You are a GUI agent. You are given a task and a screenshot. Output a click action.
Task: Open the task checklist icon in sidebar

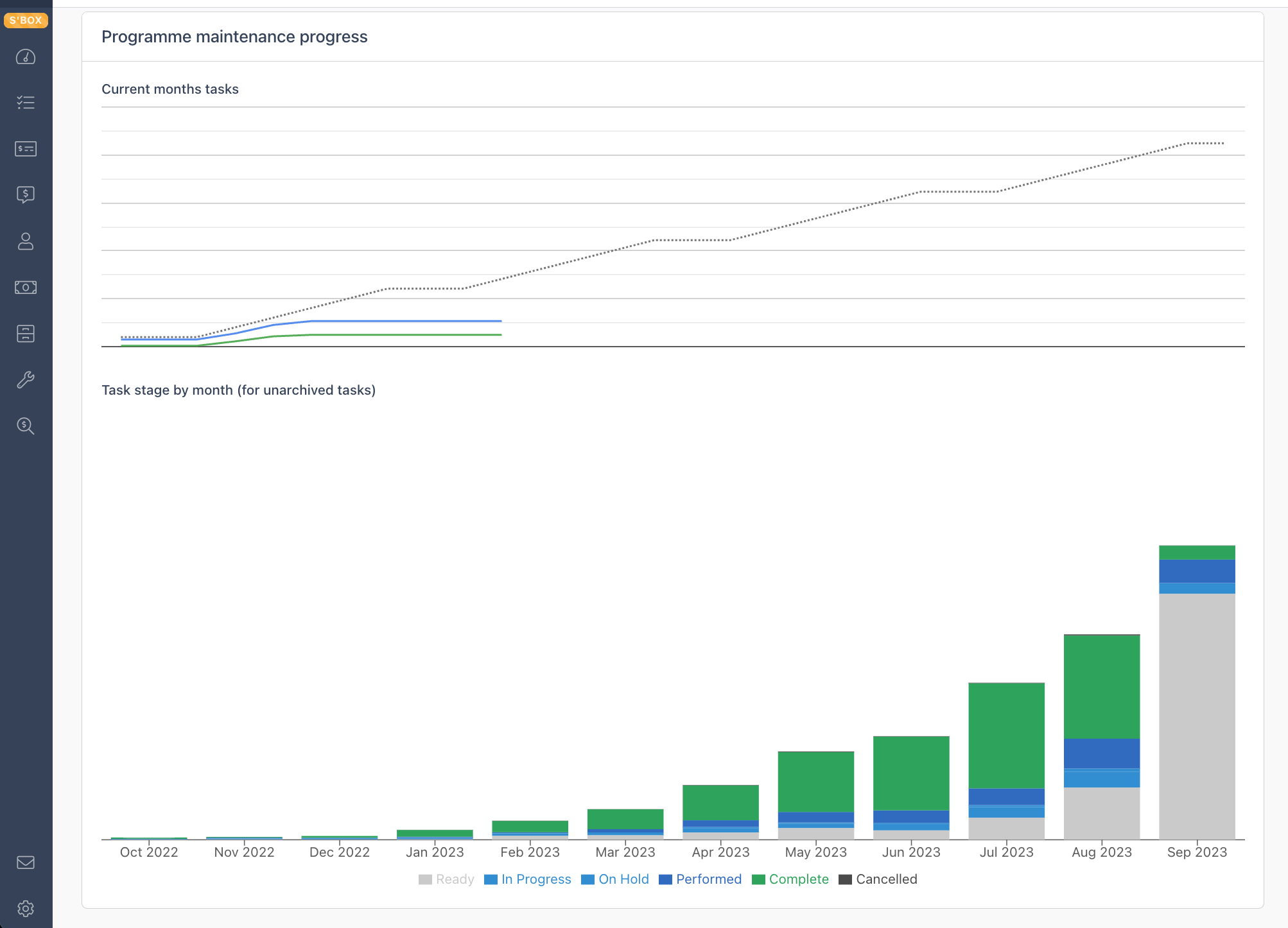click(x=26, y=103)
